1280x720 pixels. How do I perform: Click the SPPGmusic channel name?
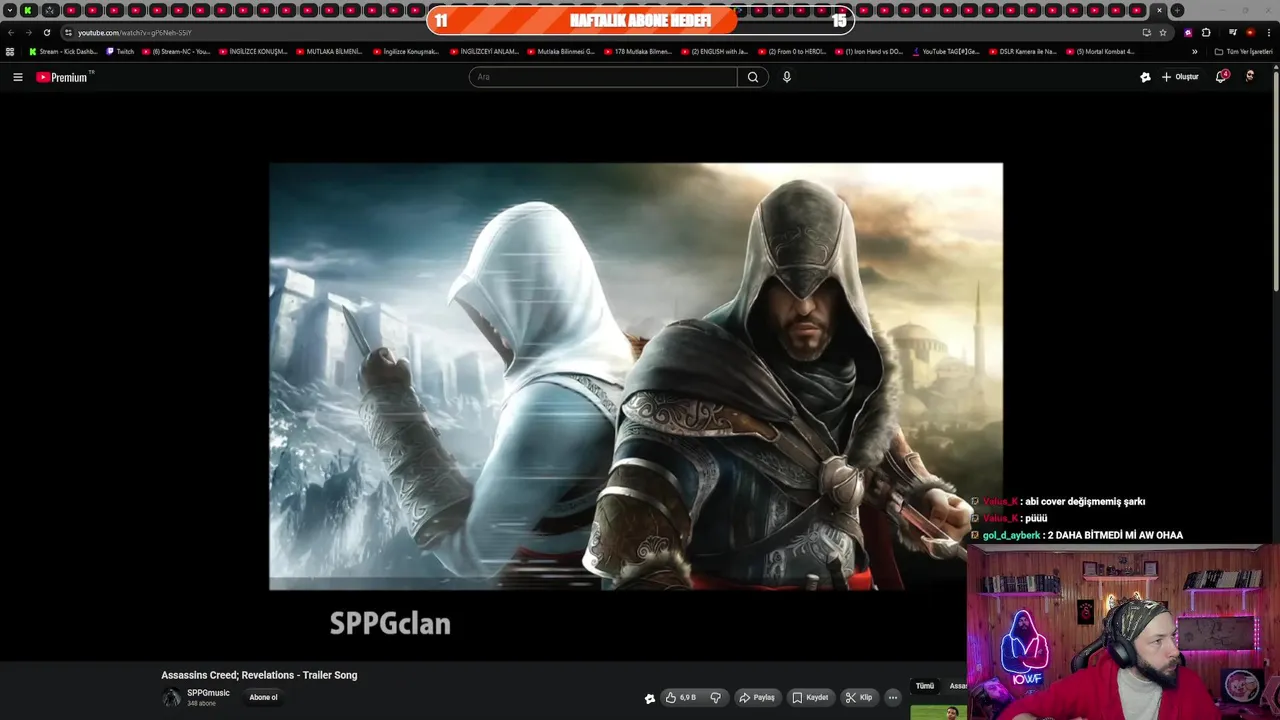coord(208,693)
